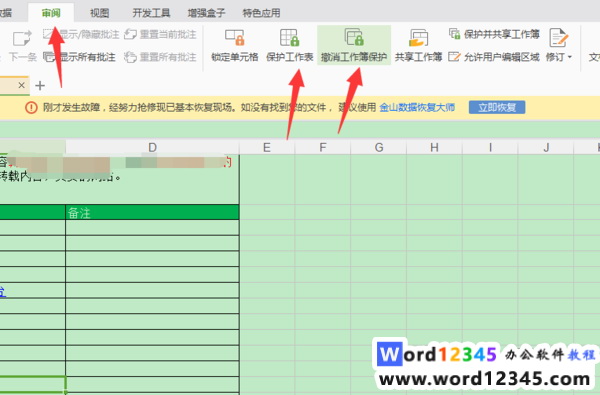This screenshot has height=395, width=600.
Task: Click the 备注 header cell
Action: 152,212
